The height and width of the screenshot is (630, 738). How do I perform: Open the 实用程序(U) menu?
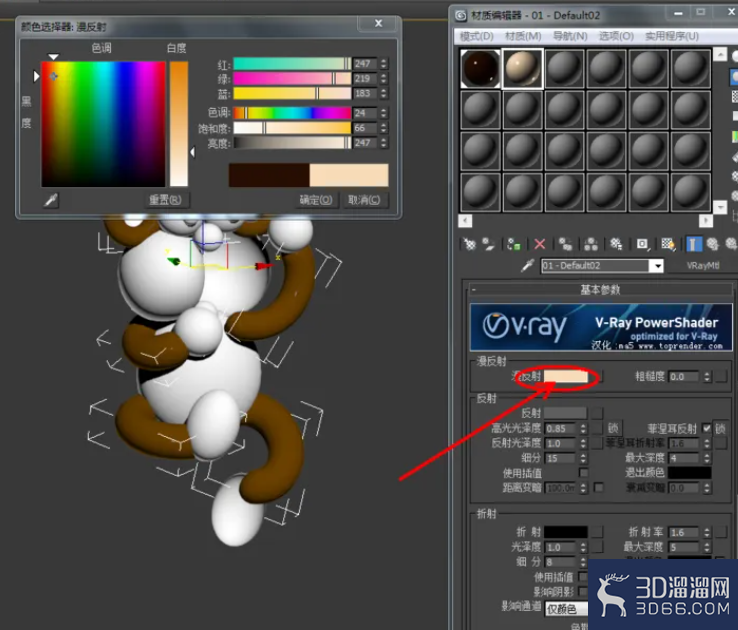click(672, 36)
